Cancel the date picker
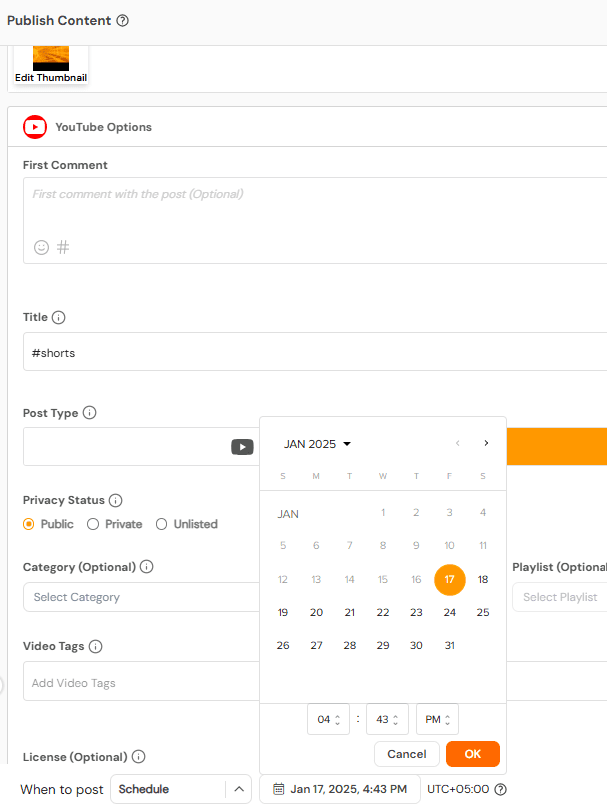Screen dimensions: 607x807 (x=406, y=754)
